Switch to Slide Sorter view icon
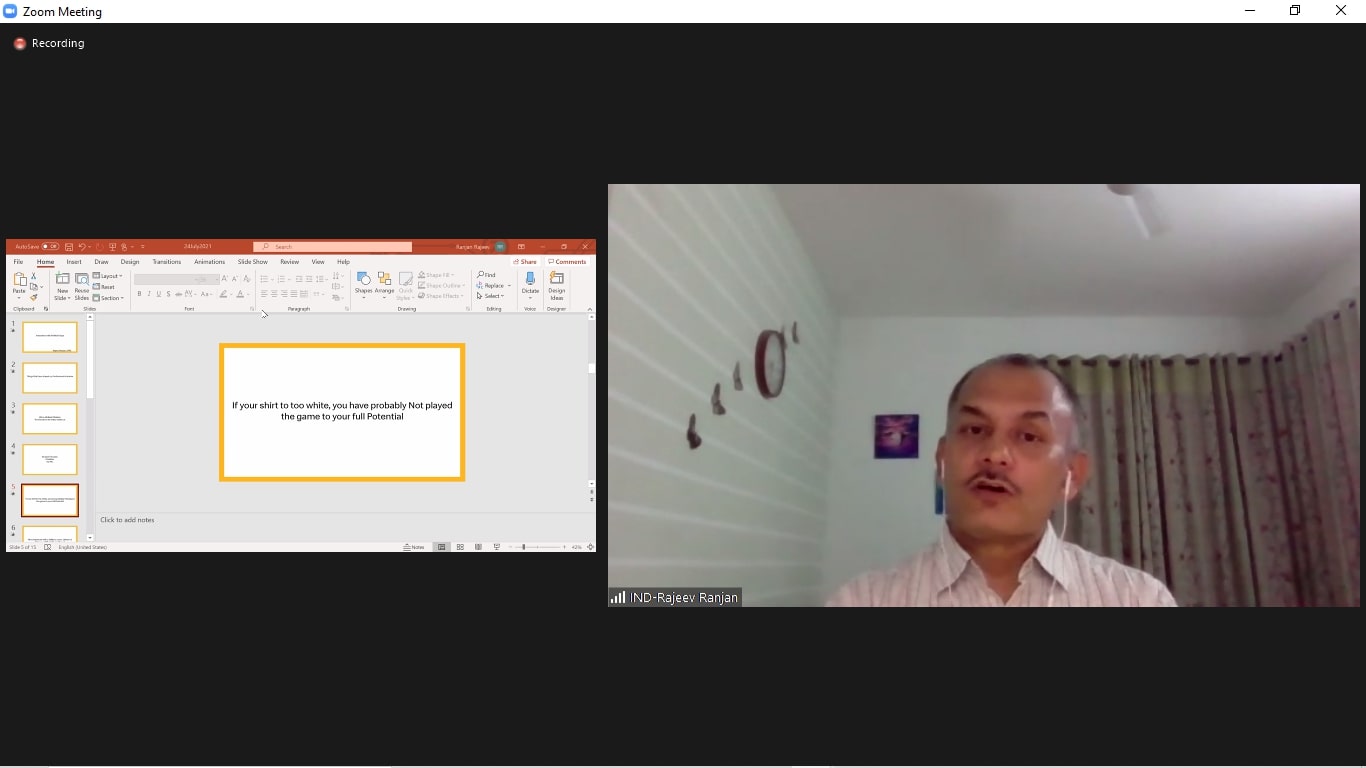This screenshot has height=768, width=1366. click(460, 547)
